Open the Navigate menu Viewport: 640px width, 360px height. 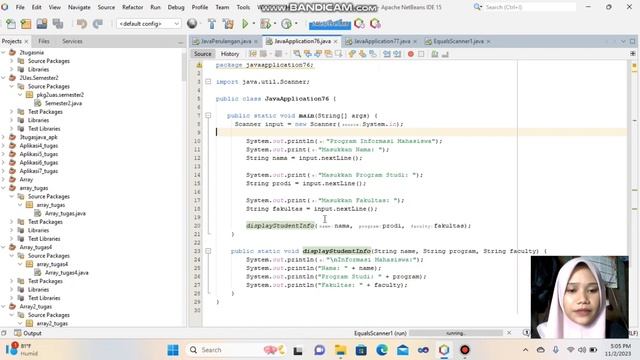79,7
